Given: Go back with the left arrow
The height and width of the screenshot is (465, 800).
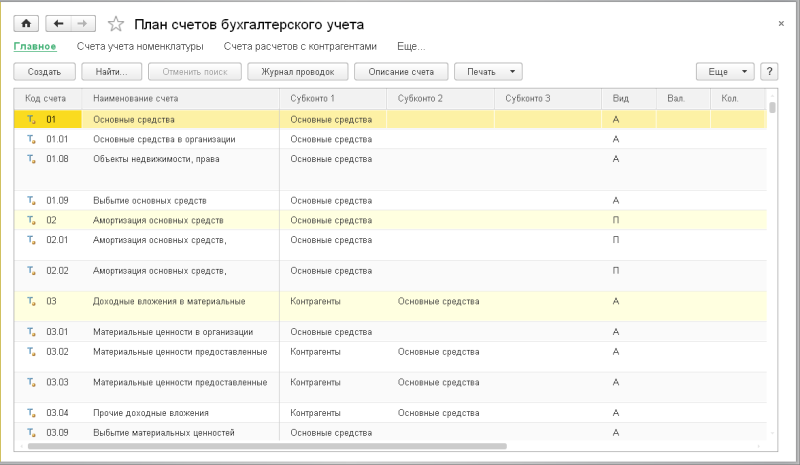Looking at the screenshot, I should tap(58, 23).
